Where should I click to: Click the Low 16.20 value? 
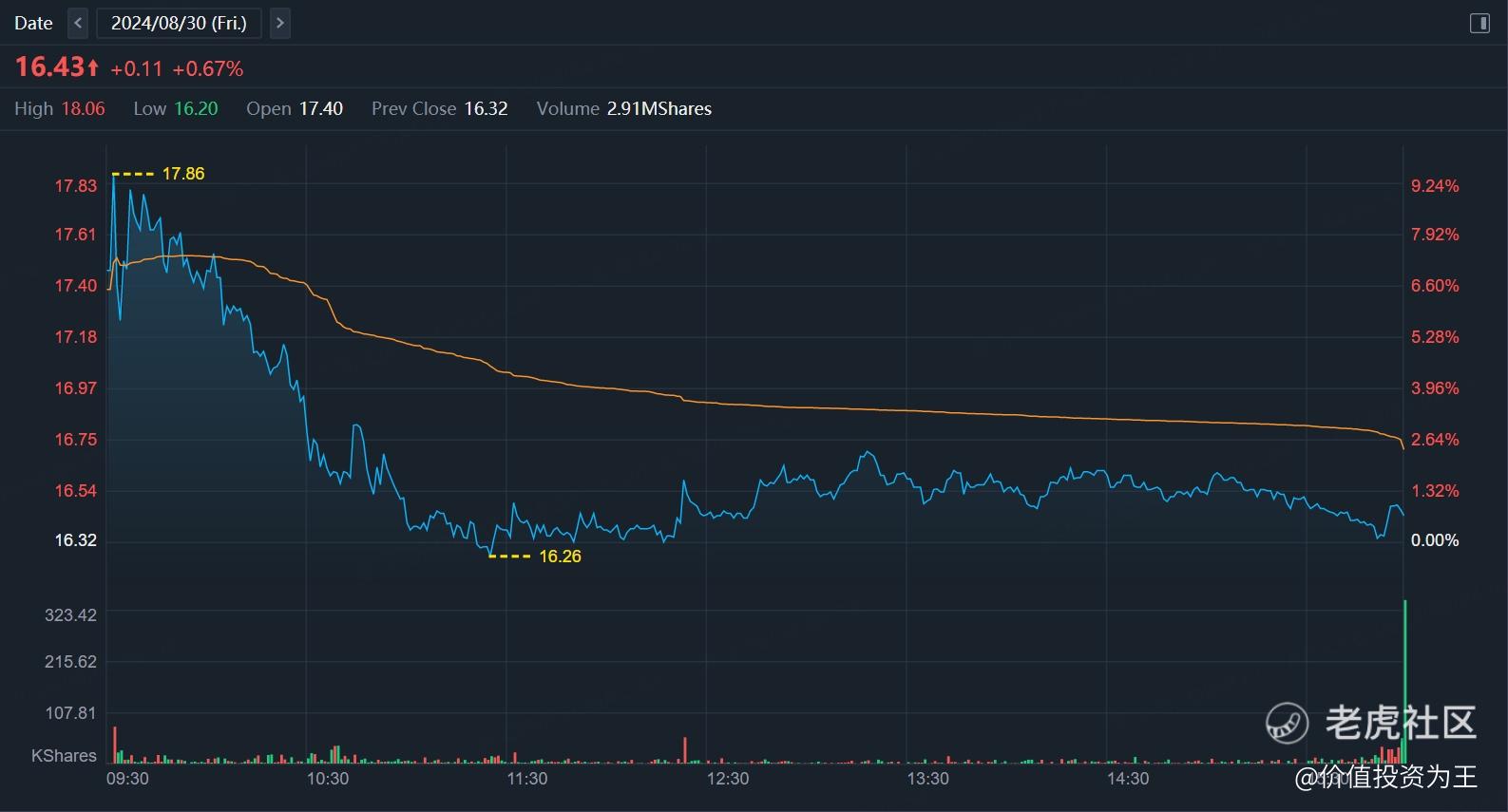tap(196, 108)
